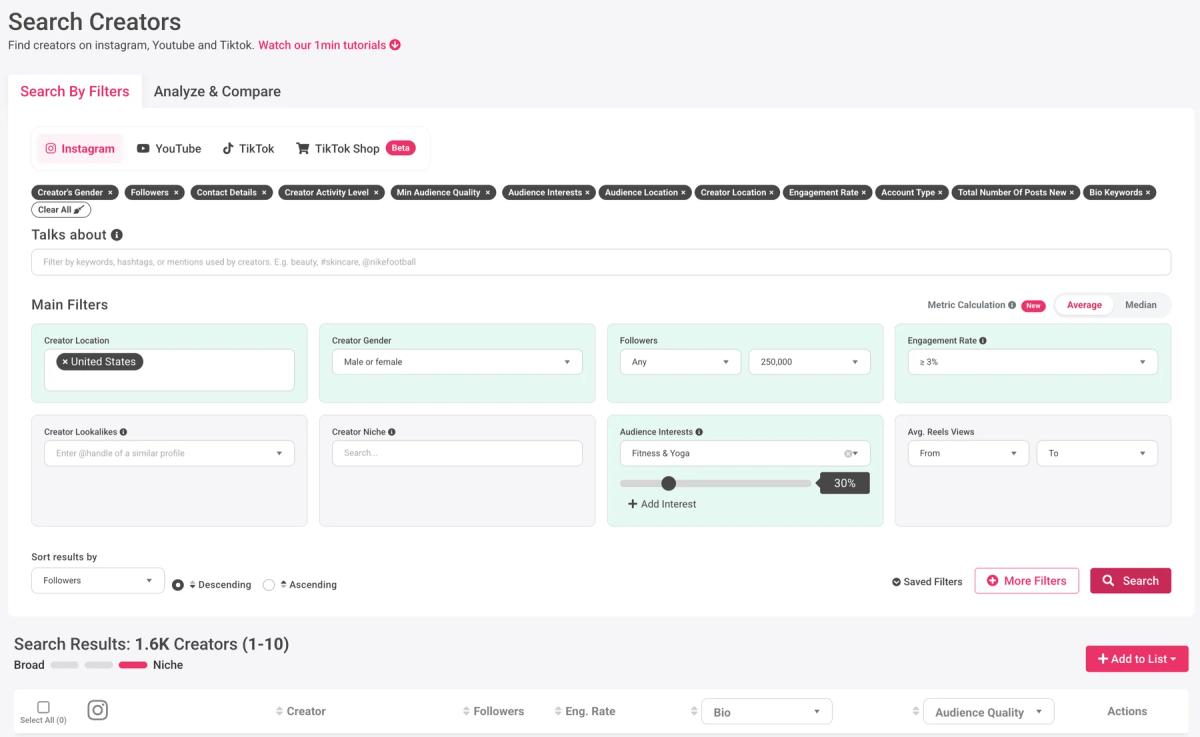
Task: Sort by the Bio column arrows
Action: (694, 712)
